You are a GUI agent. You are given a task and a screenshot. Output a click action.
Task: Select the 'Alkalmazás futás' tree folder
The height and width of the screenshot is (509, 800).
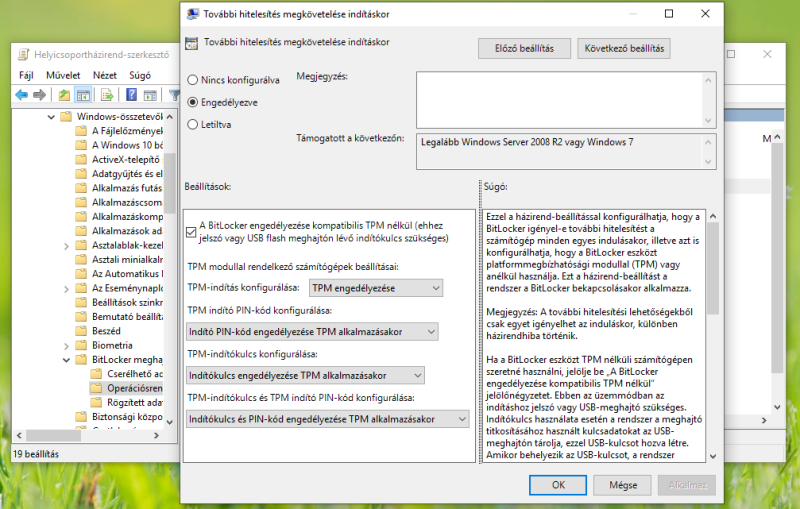(119, 188)
